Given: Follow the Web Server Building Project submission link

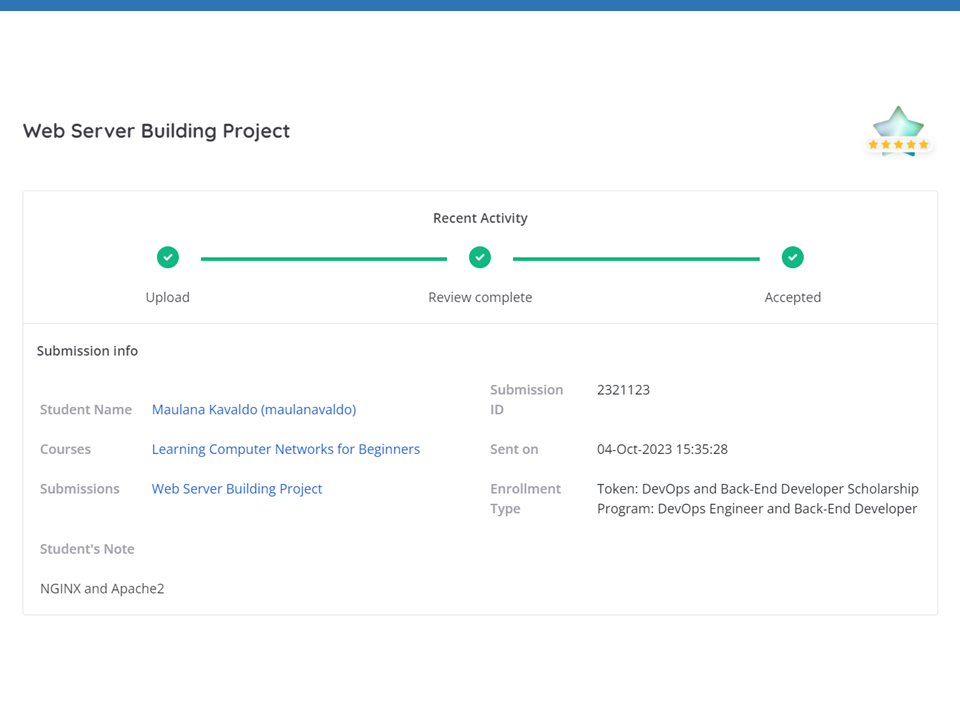Looking at the screenshot, I should (x=237, y=489).
